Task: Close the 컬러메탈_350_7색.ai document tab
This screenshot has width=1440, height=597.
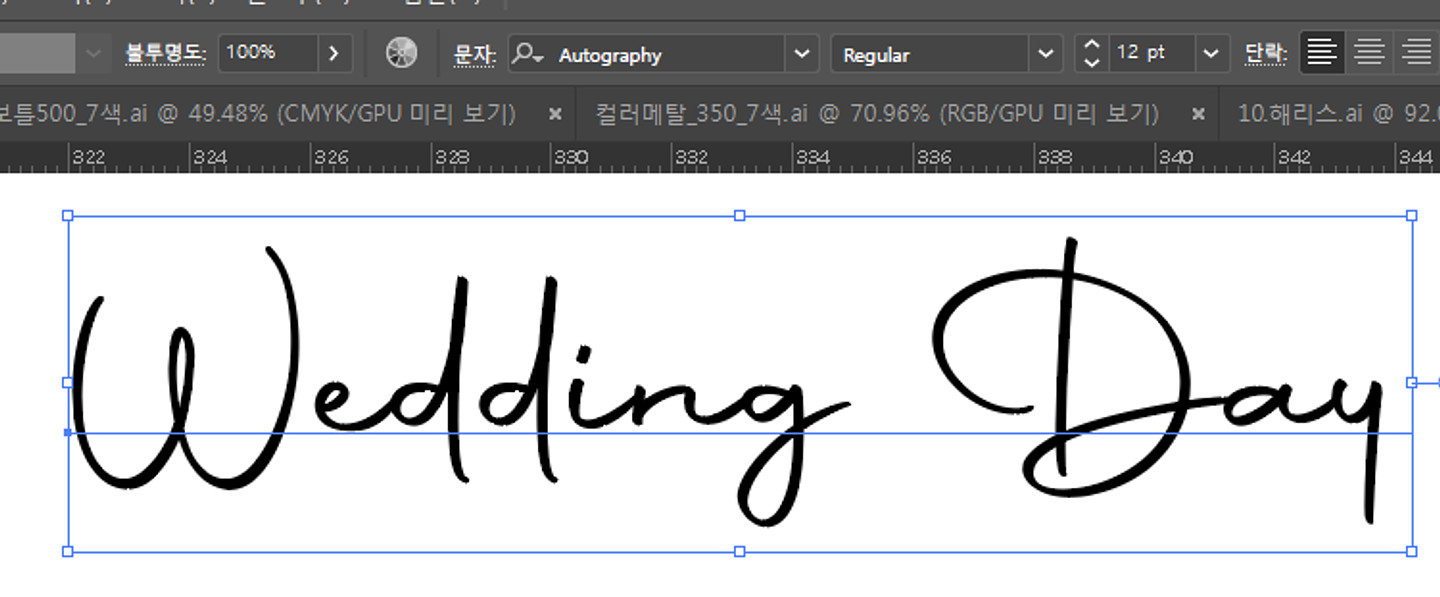Action: tap(1198, 114)
